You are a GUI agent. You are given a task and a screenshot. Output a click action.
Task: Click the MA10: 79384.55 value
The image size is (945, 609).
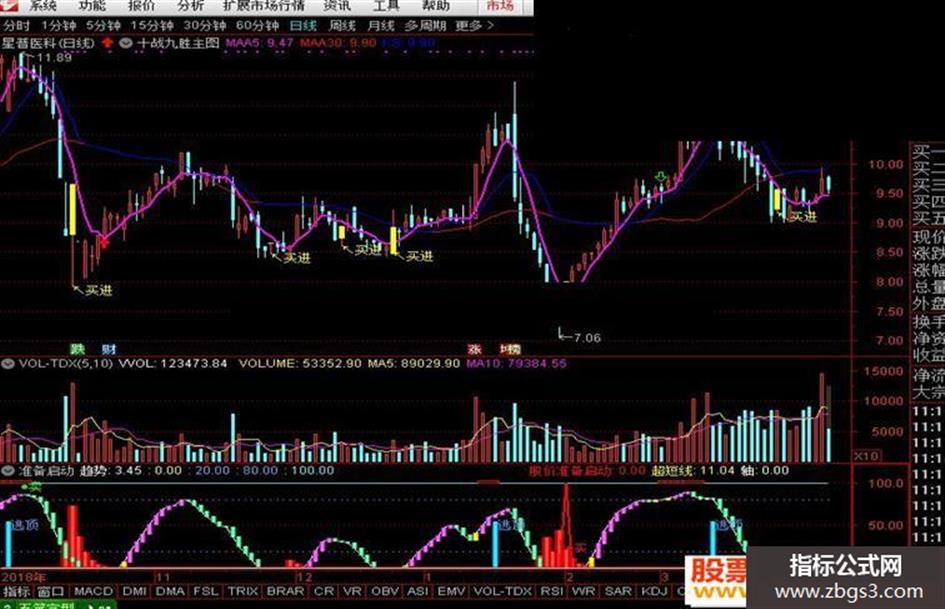(516, 364)
